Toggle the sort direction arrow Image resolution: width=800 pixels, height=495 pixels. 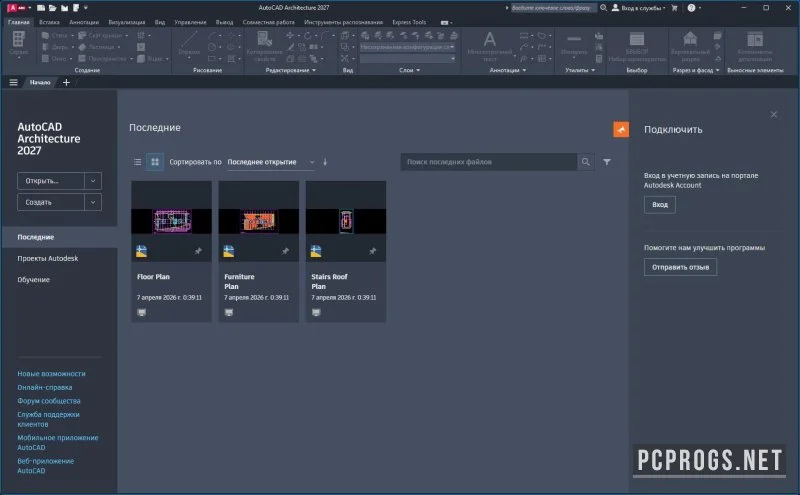pos(326,162)
